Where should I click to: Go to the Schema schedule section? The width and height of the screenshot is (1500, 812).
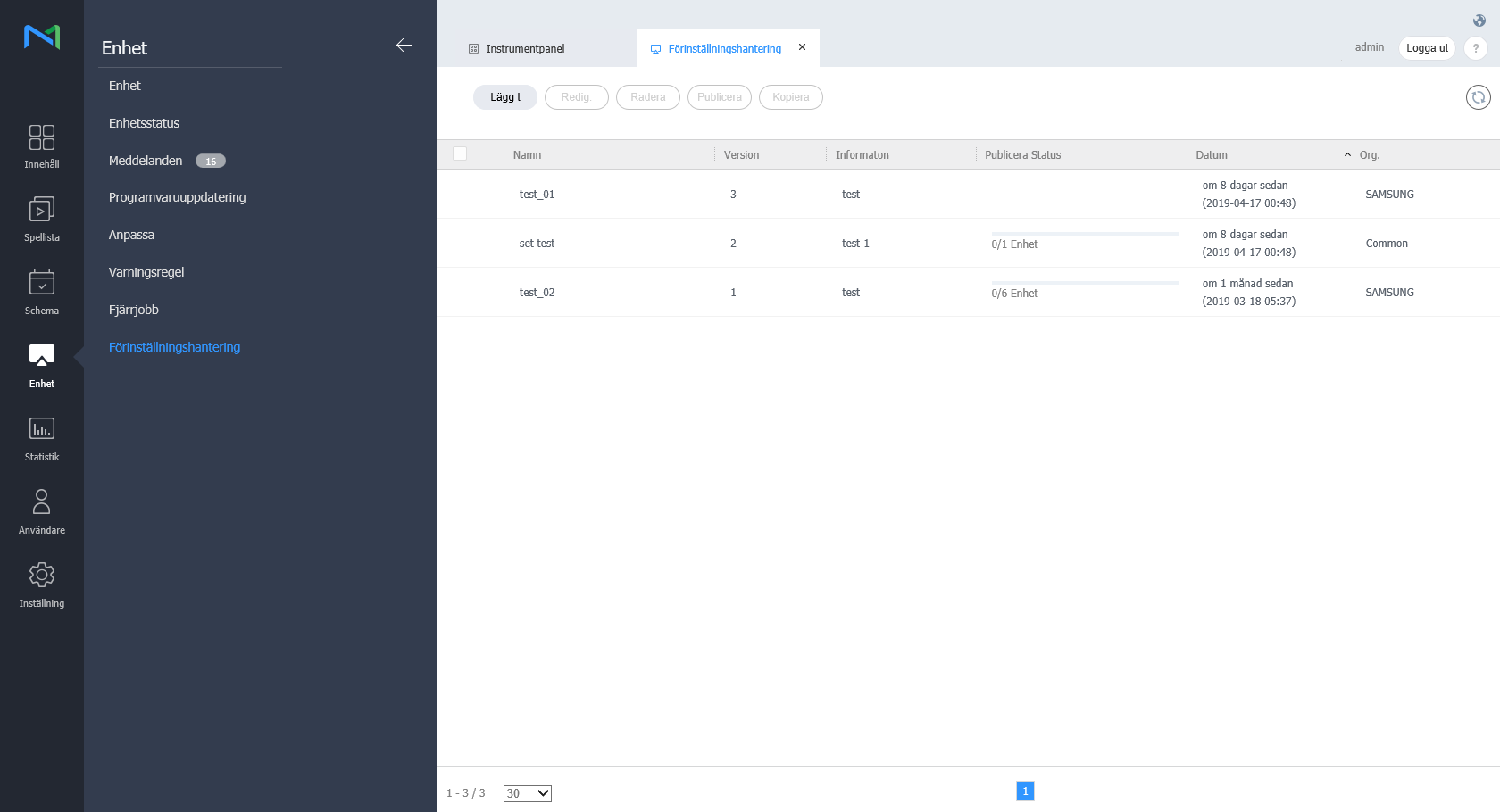[42, 293]
